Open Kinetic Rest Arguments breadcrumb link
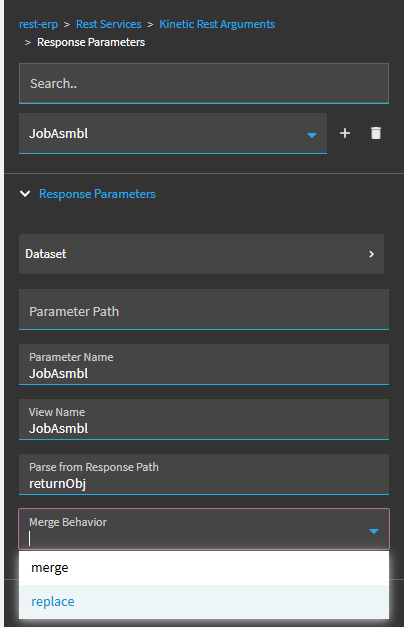Viewport: 405px width, 627px height. pyautogui.click(x=217, y=24)
